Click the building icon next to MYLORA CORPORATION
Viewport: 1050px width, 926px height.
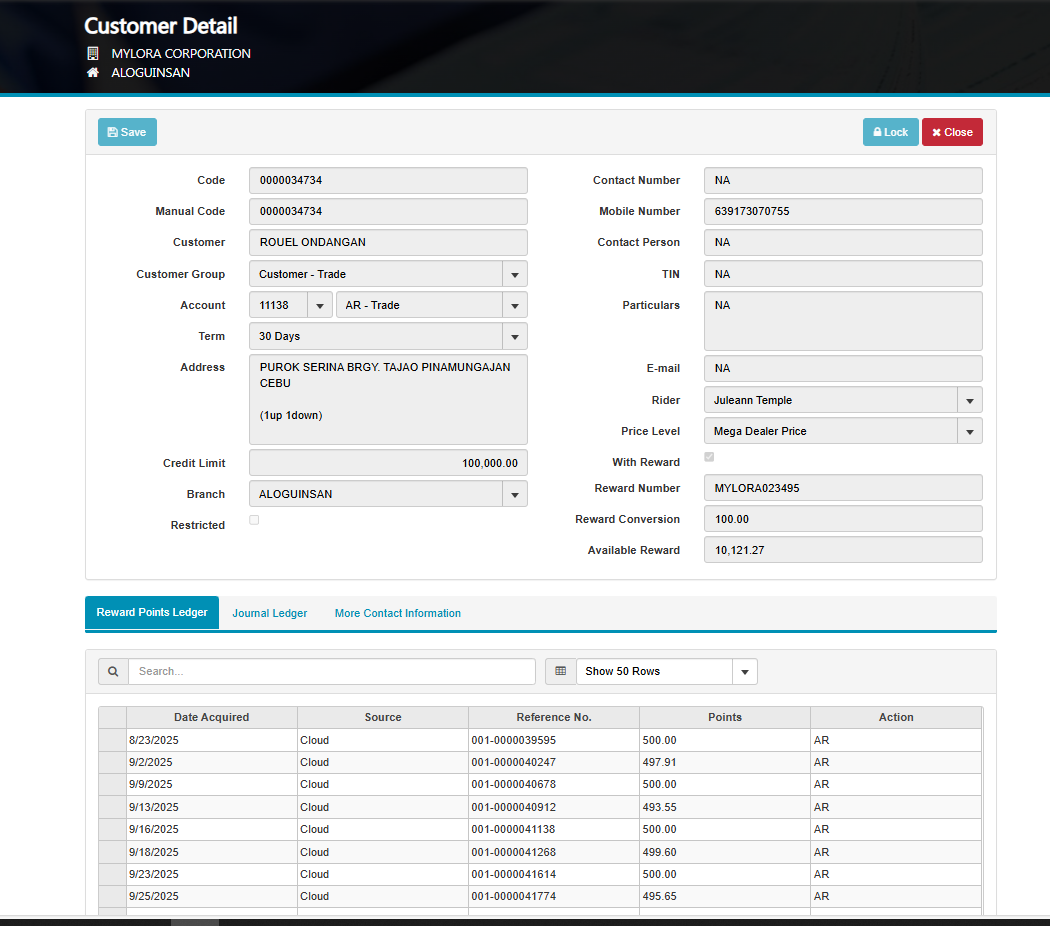[x=93, y=54]
